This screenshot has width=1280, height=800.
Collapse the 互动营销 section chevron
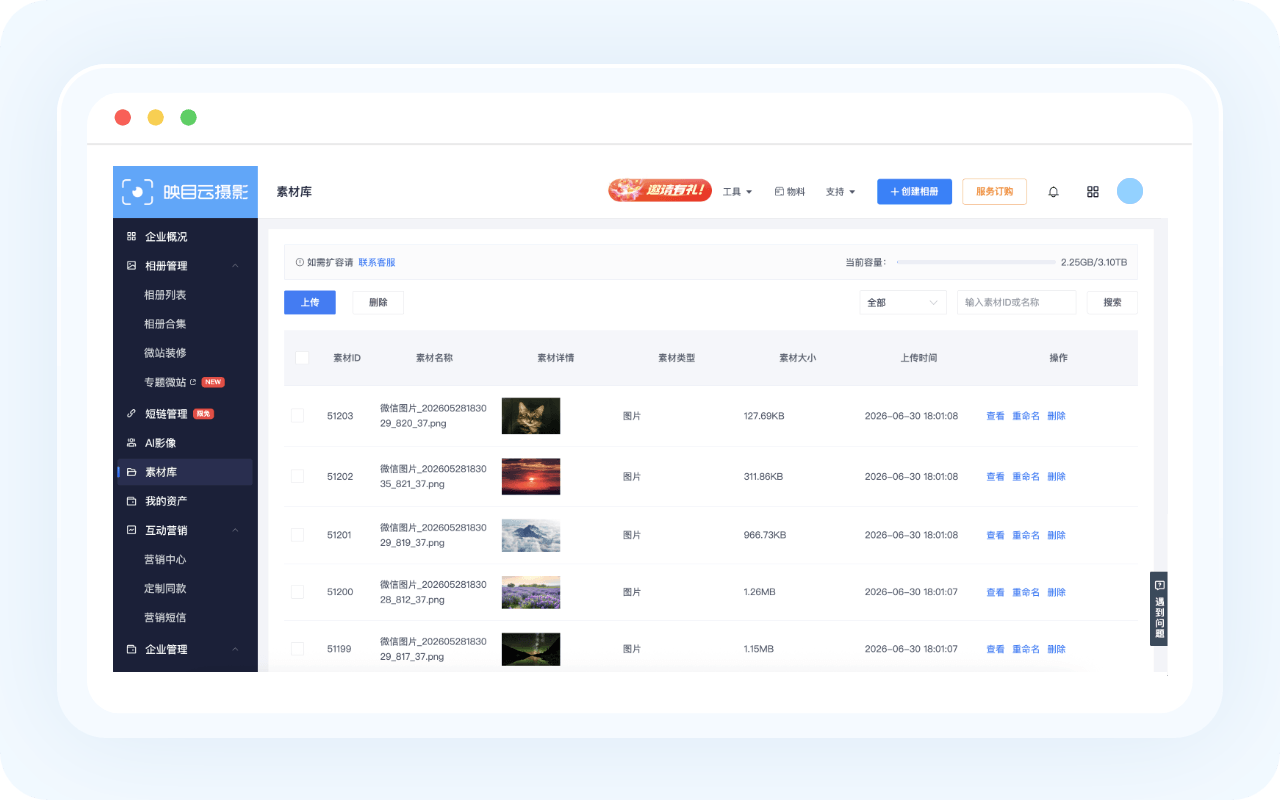[x=235, y=530]
